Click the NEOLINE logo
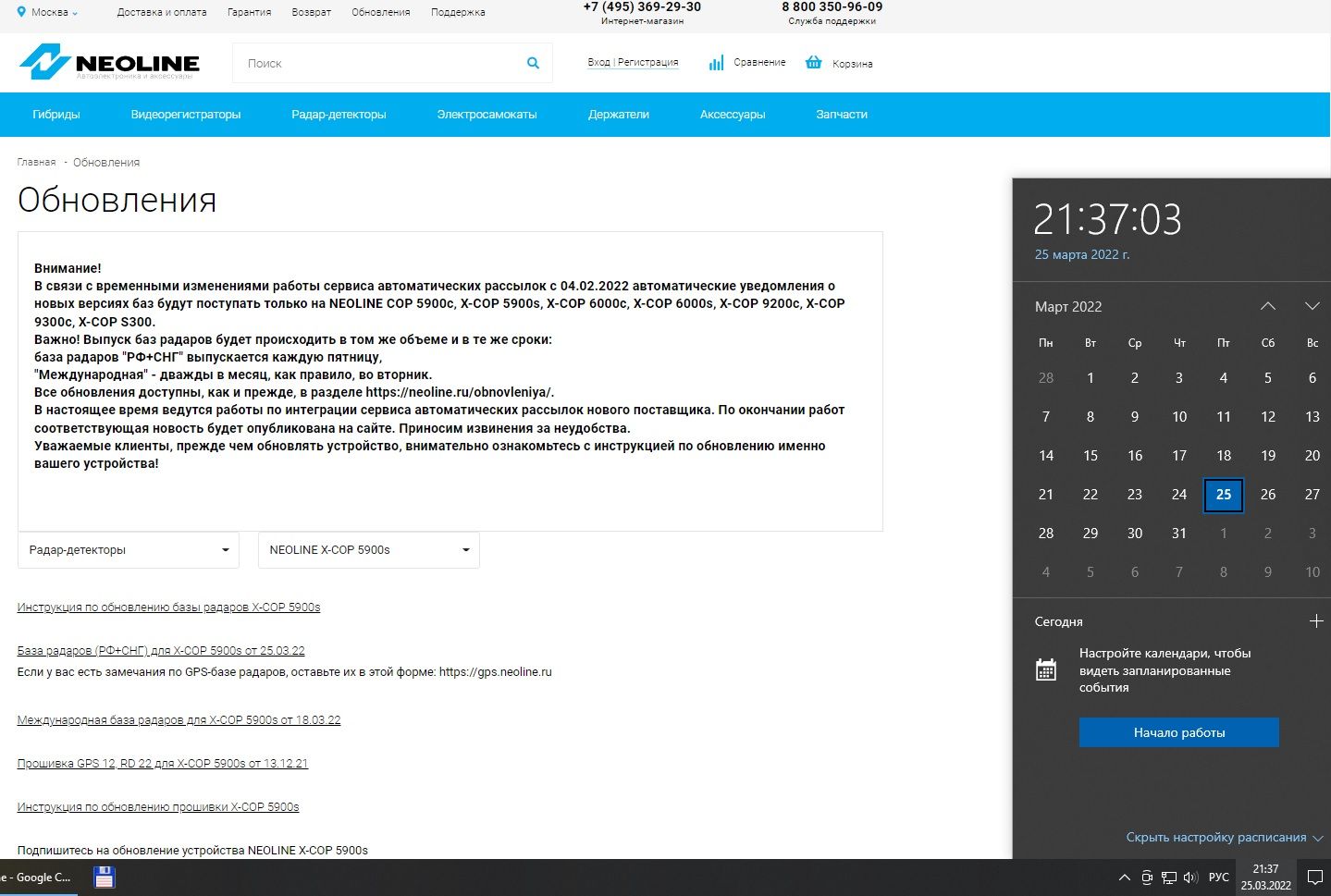Image resolution: width=1331 pixels, height=896 pixels. (109, 62)
